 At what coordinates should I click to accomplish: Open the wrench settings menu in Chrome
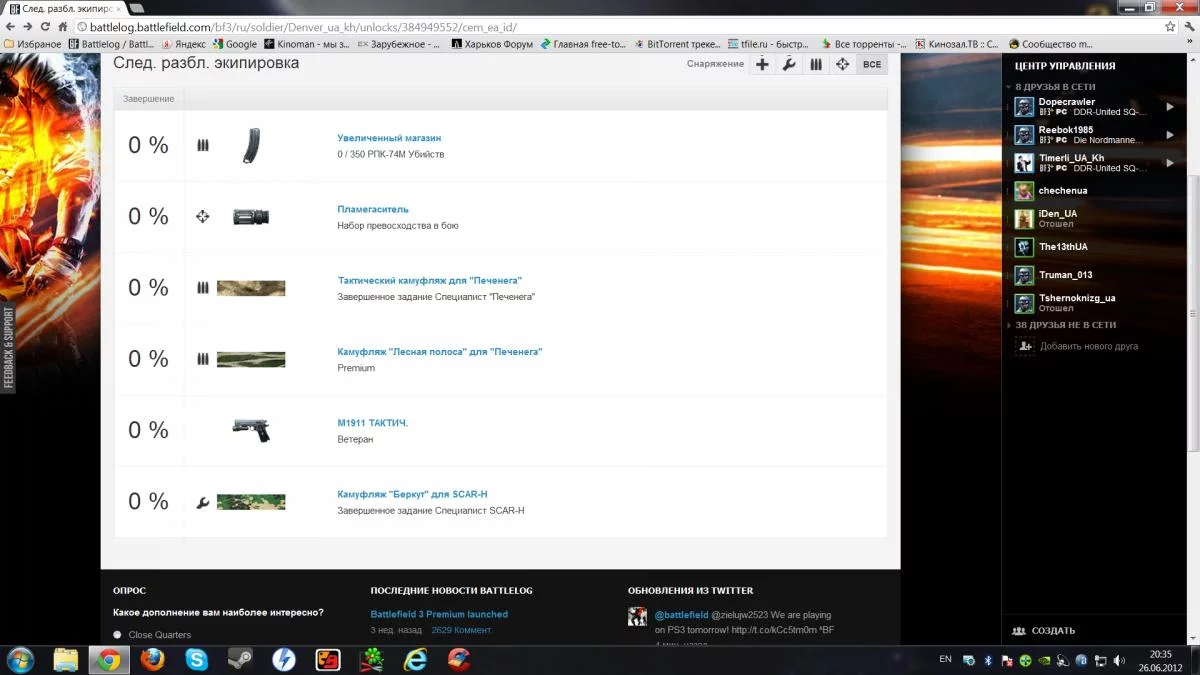[x=1188, y=27]
